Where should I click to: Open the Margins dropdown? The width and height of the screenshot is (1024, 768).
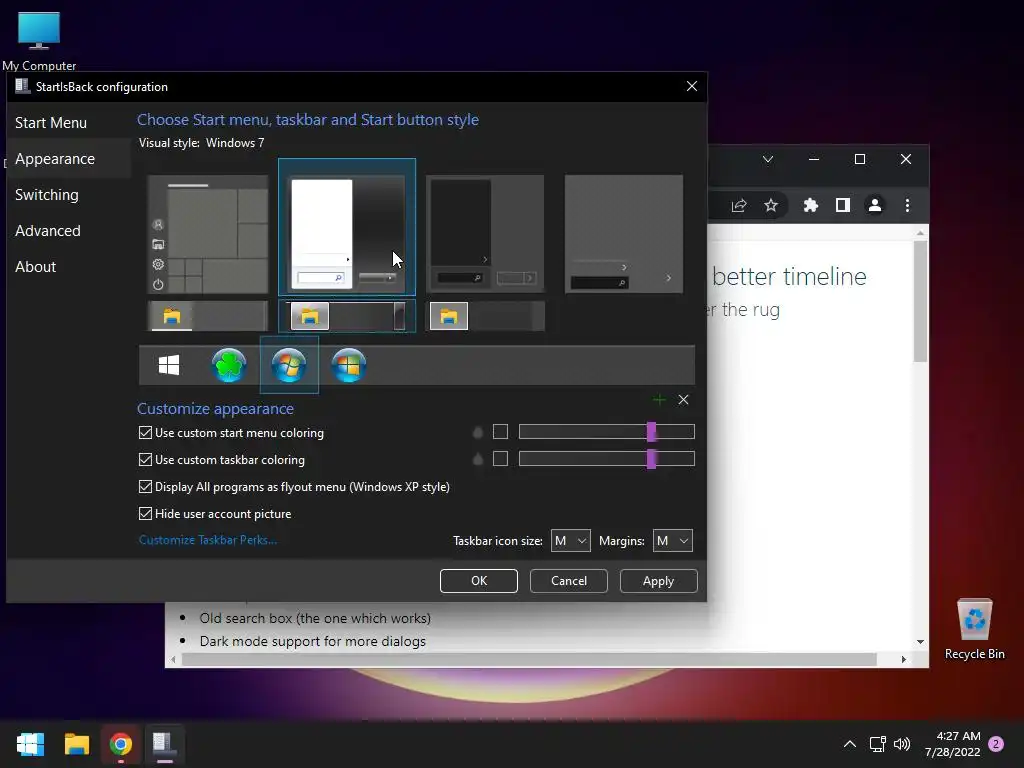[673, 541]
